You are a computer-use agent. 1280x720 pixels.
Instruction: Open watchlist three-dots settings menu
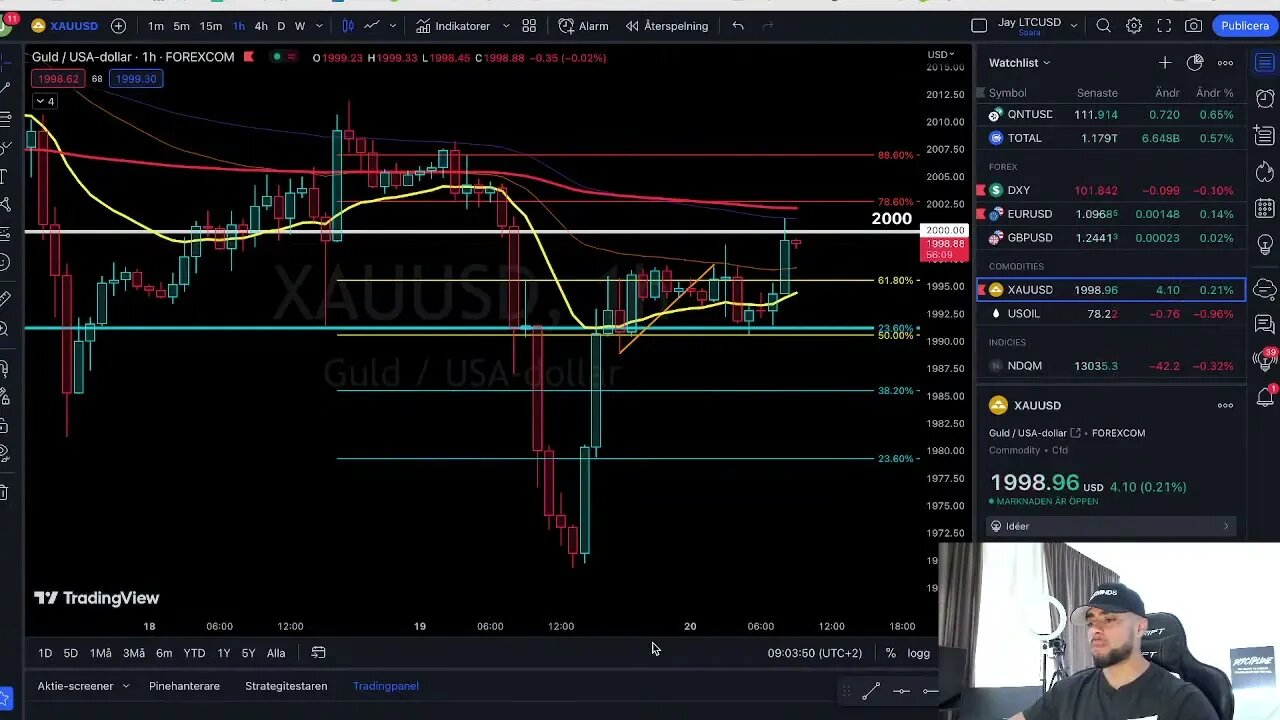click(1225, 62)
